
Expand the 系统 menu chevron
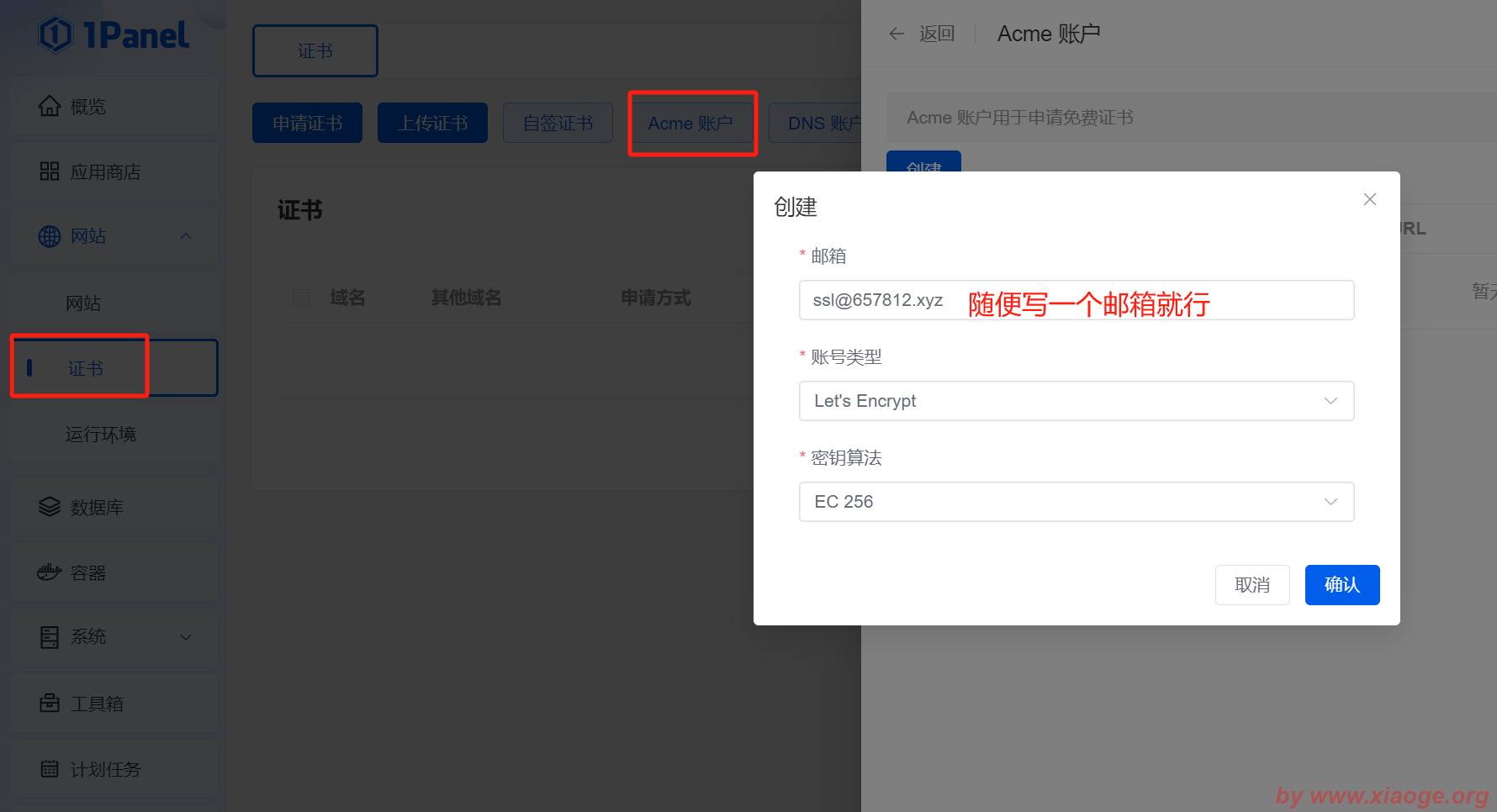point(186,637)
